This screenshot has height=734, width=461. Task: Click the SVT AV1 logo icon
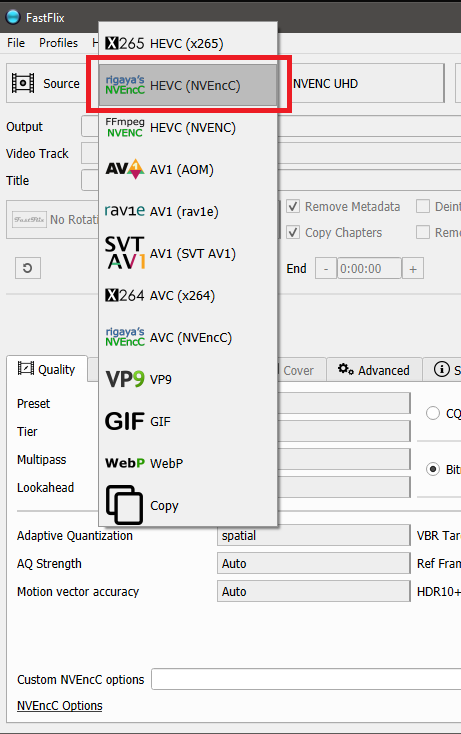point(124,253)
